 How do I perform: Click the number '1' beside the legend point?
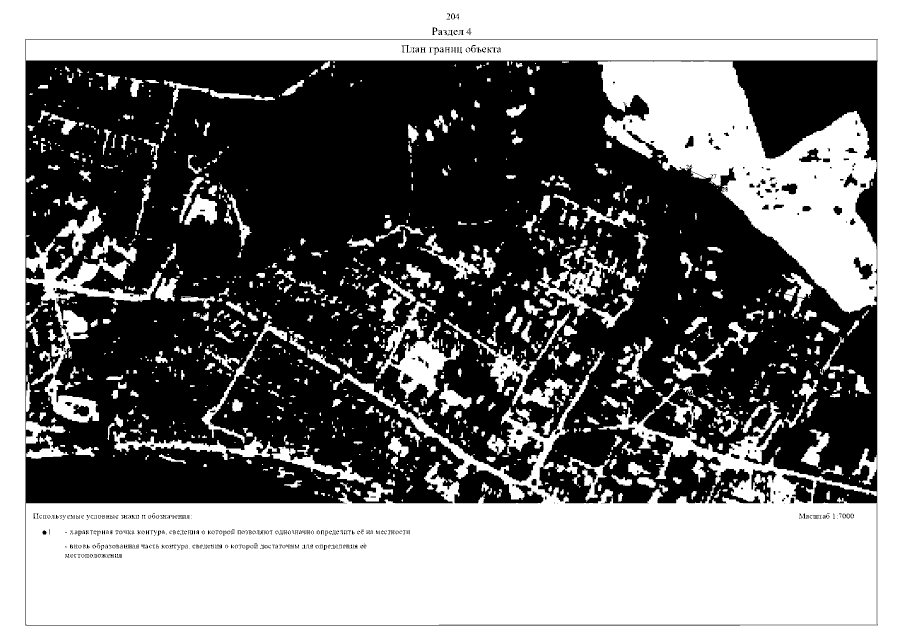[x=50, y=532]
